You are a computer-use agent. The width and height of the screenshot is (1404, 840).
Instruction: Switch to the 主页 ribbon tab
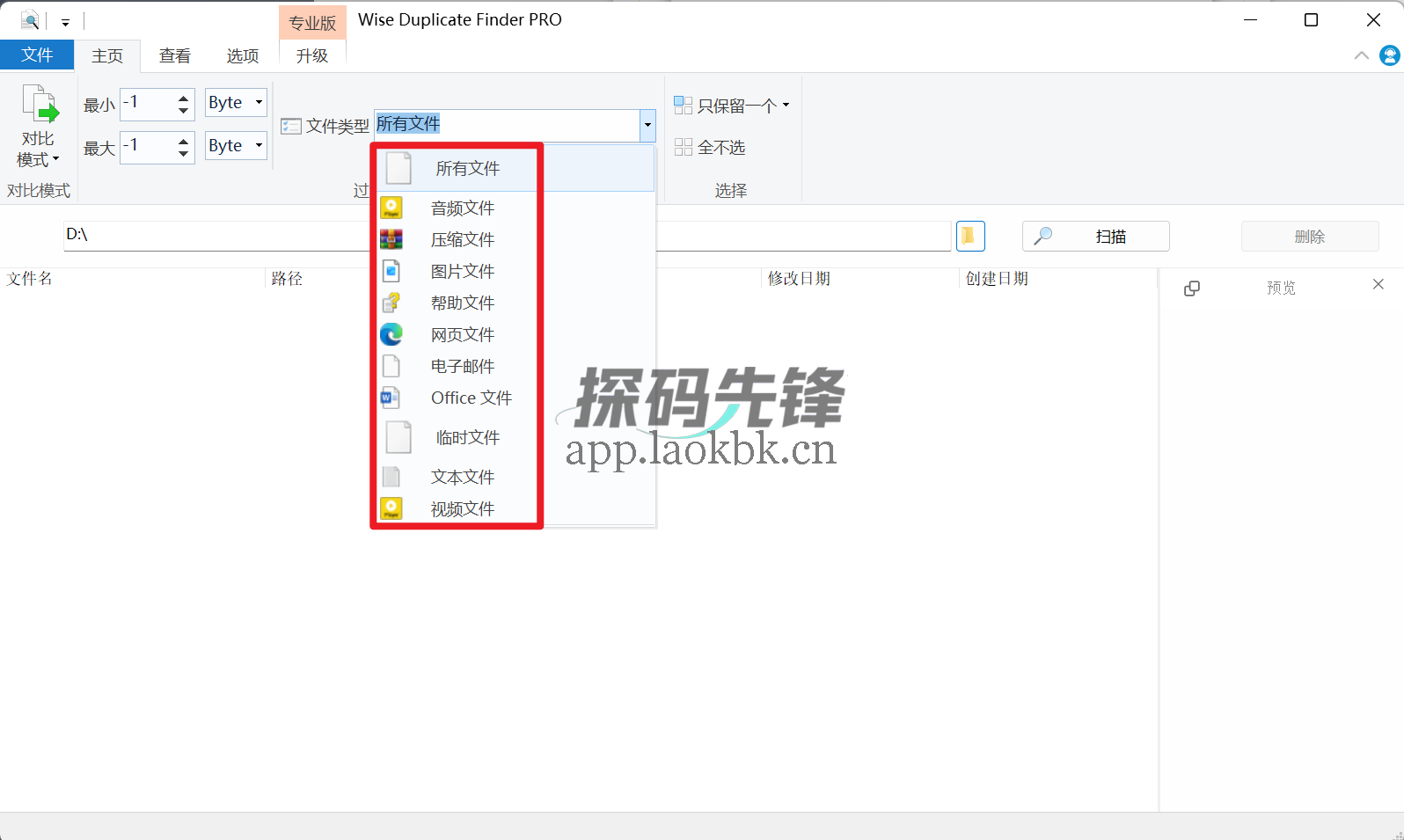(107, 55)
